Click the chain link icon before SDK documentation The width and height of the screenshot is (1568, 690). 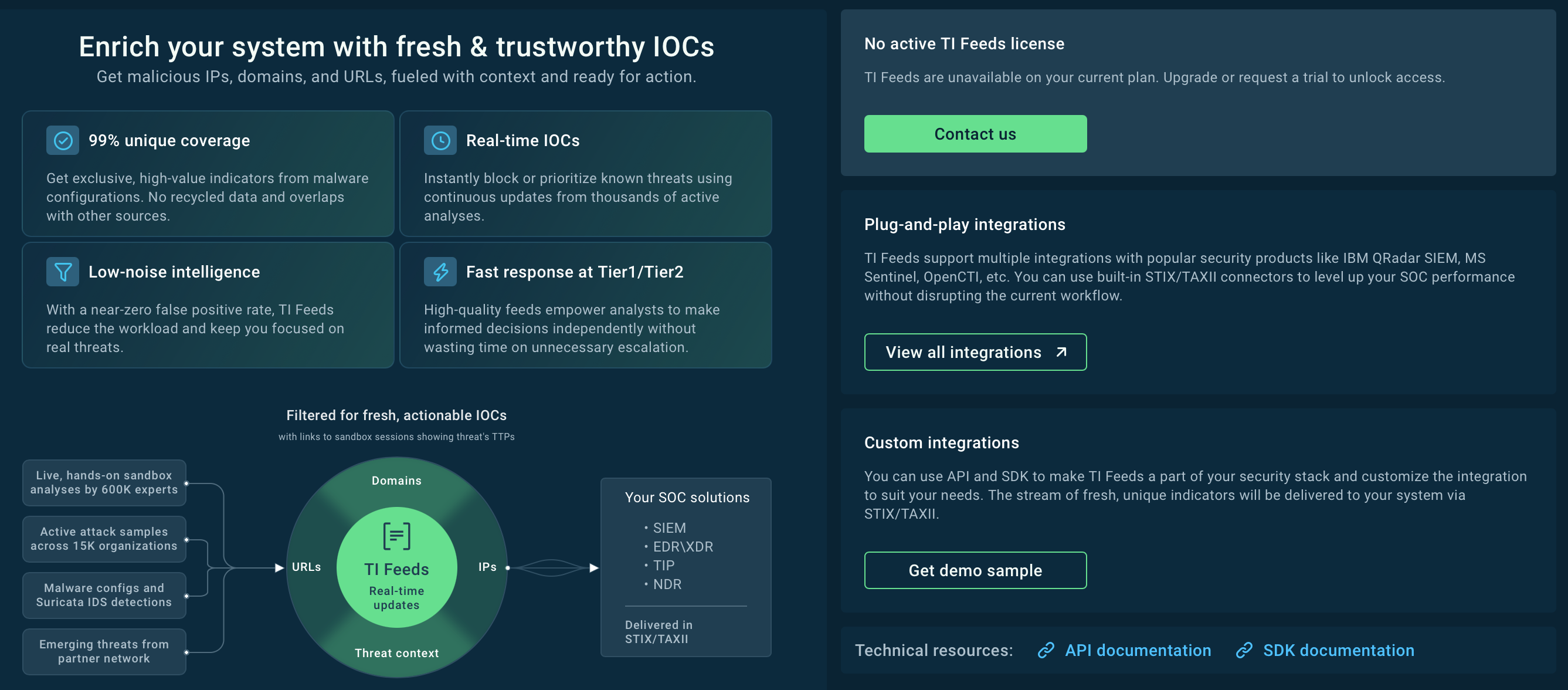(x=1244, y=651)
